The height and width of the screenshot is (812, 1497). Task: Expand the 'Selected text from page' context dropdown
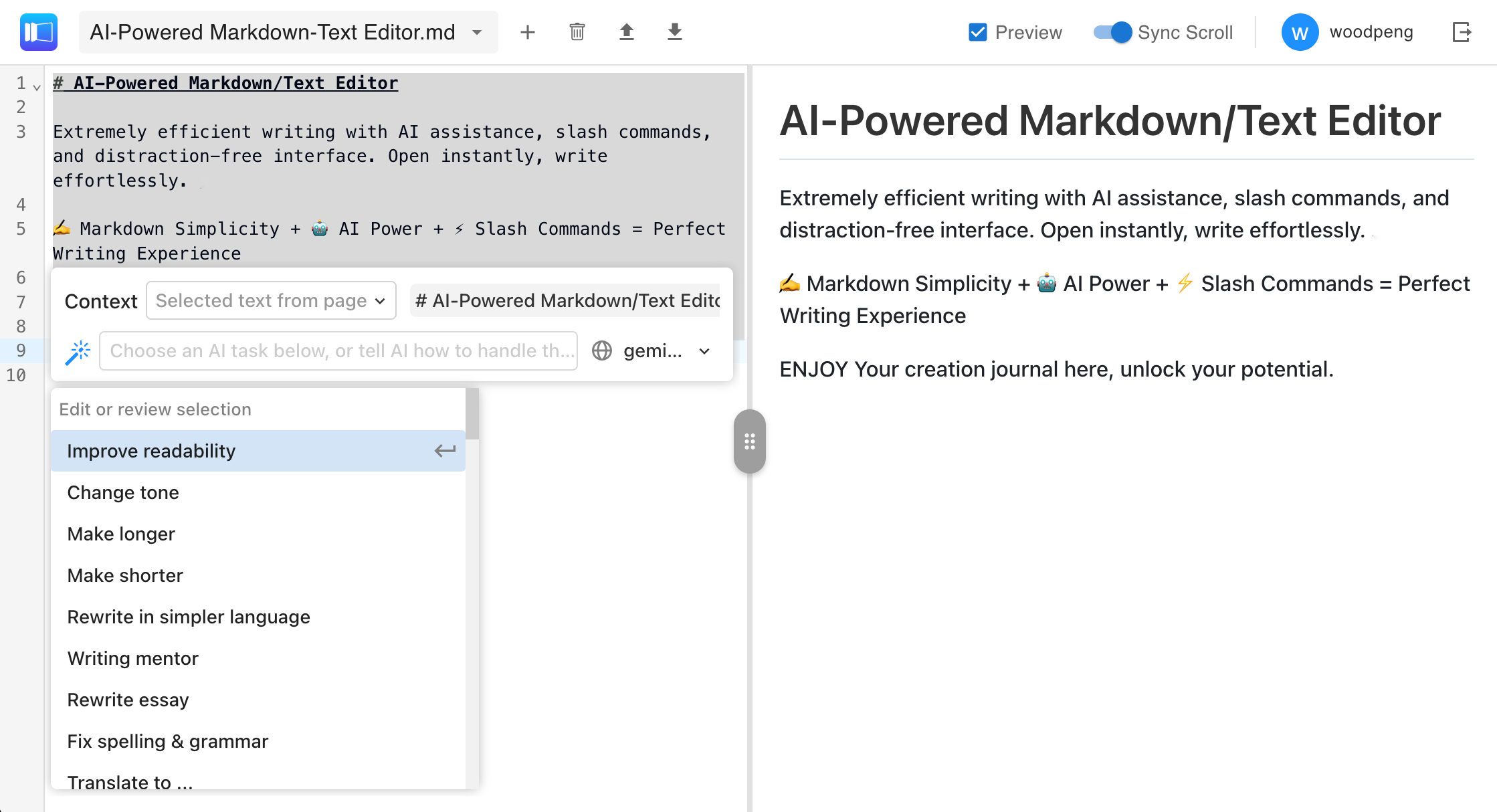pos(270,300)
